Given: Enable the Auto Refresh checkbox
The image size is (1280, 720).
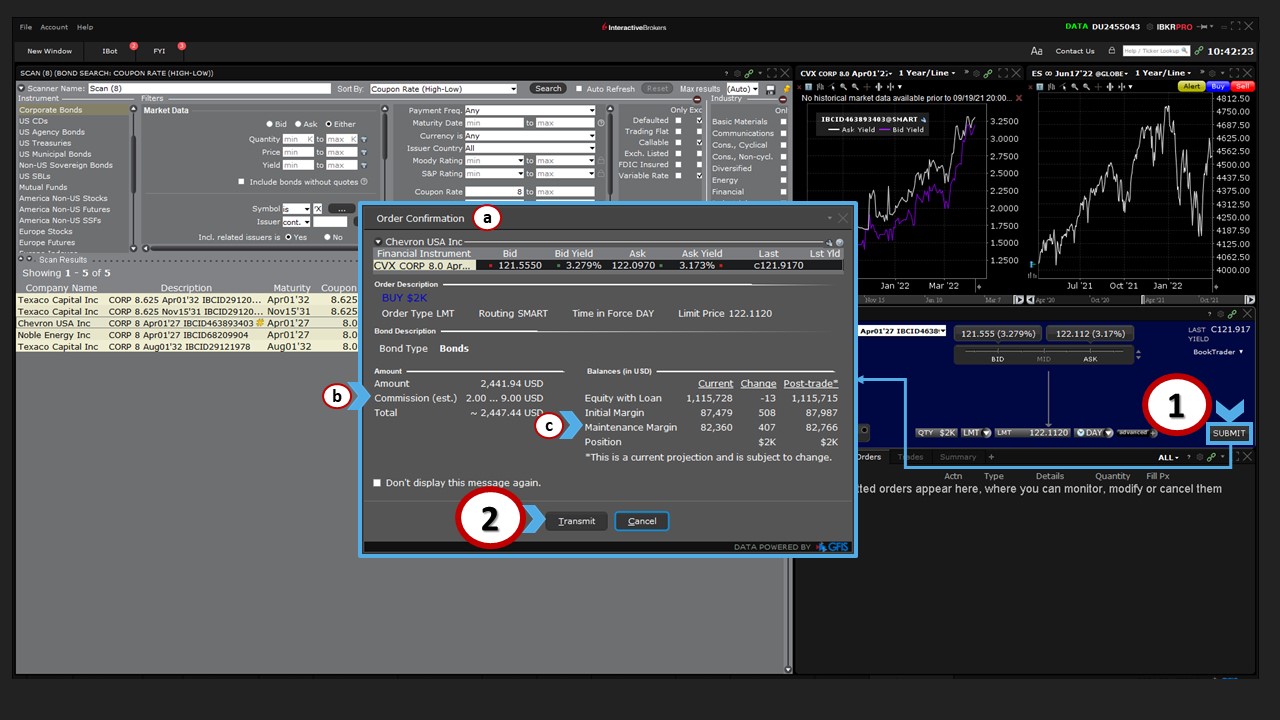Looking at the screenshot, I should pyautogui.click(x=578, y=89).
